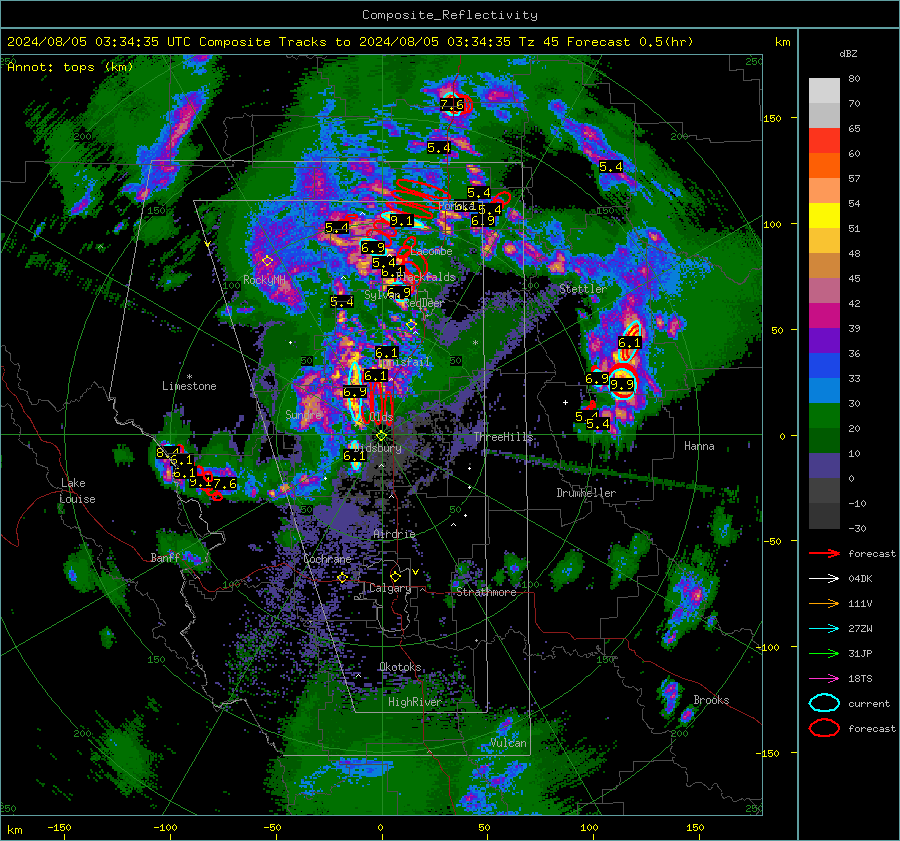The width and height of the screenshot is (900, 841).
Task: Click the Blackfalds town label
Action: pyautogui.click(x=426, y=277)
